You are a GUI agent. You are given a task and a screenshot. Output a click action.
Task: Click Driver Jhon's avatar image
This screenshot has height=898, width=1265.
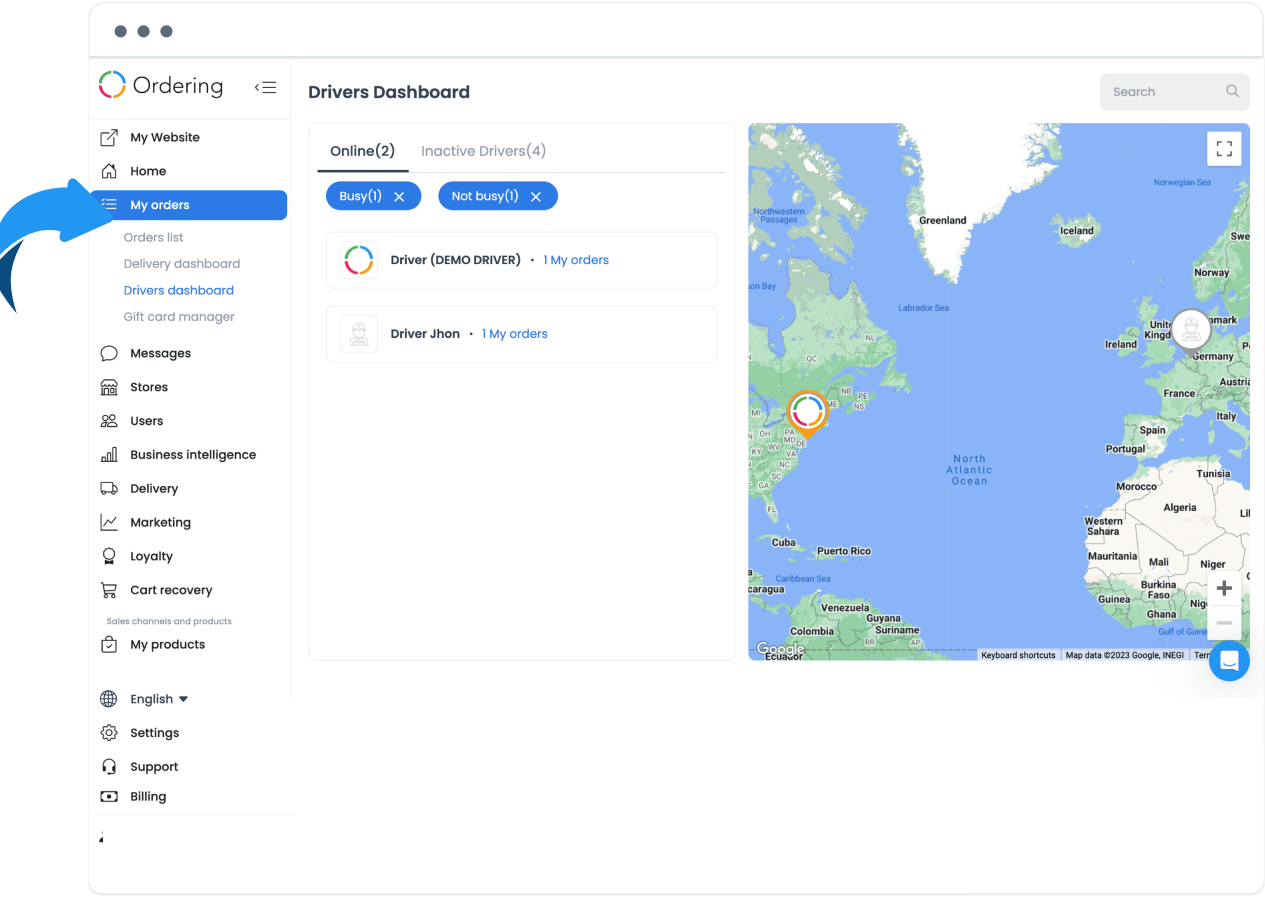359,334
